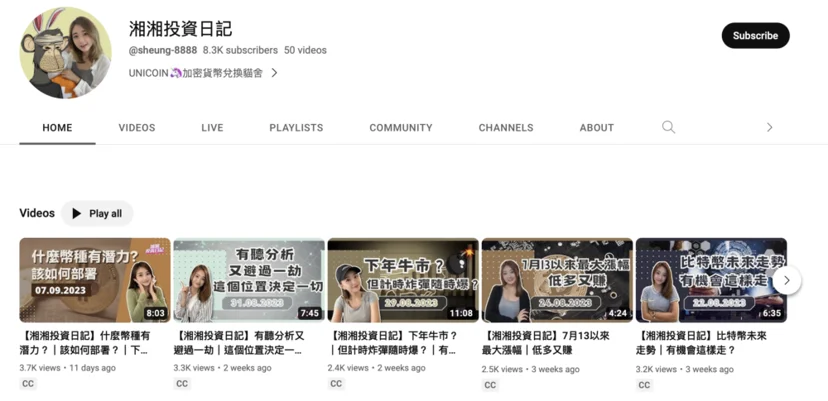Subscribe to the channel
This screenshot has height=401, width=828.
755,36
